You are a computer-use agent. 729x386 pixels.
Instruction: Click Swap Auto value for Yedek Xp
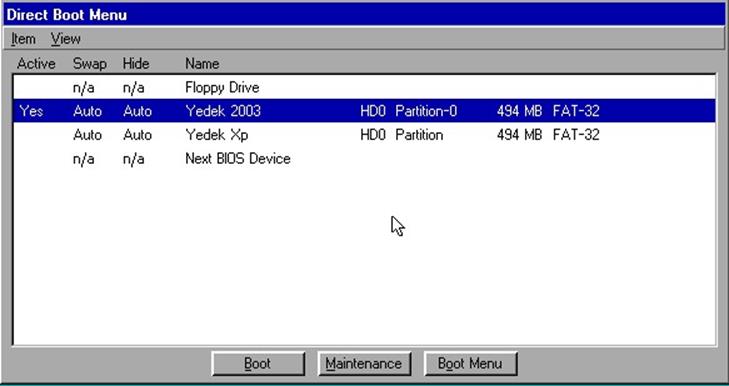87,135
